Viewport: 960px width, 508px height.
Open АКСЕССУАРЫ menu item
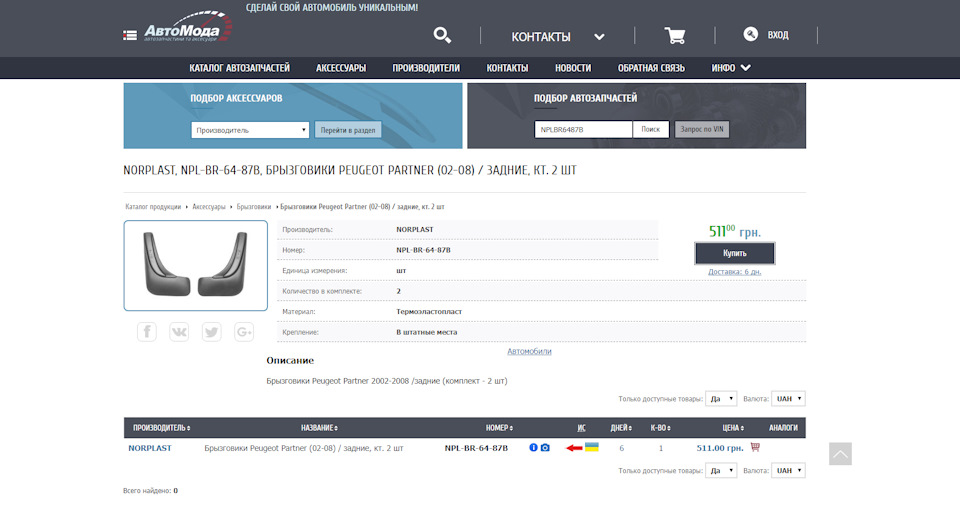[341, 68]
